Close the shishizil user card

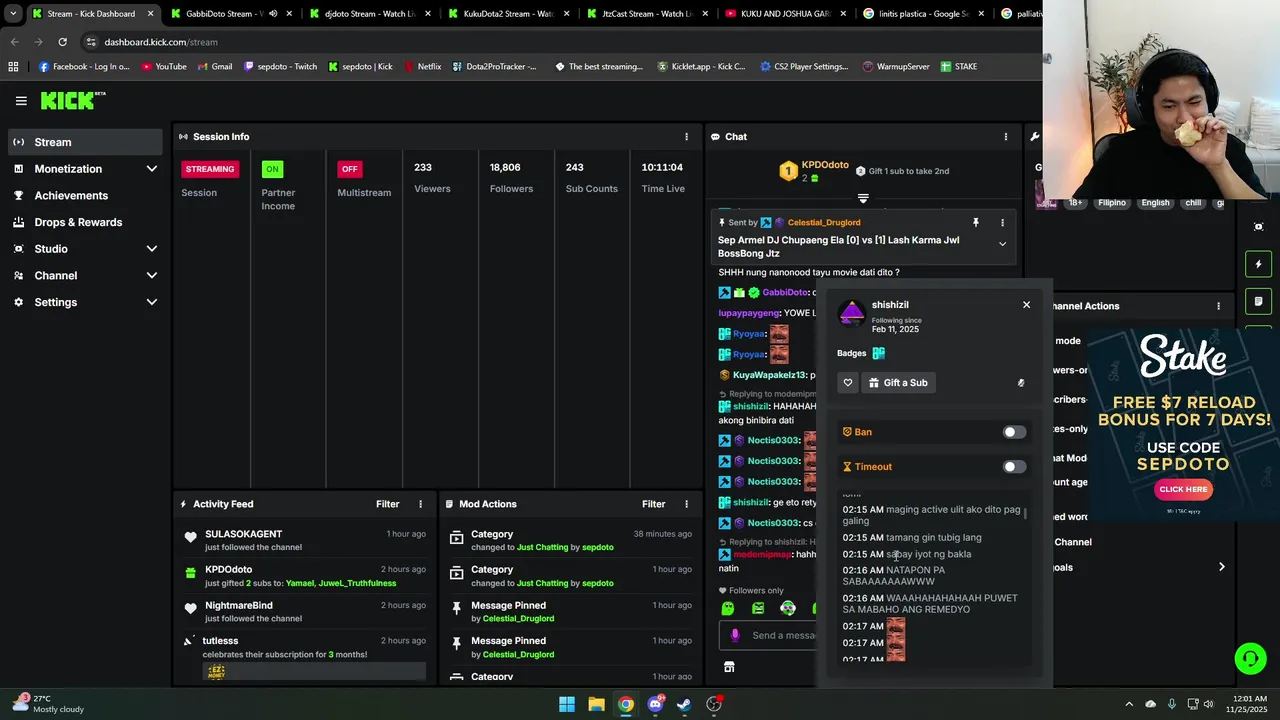tap(1026, 305)
